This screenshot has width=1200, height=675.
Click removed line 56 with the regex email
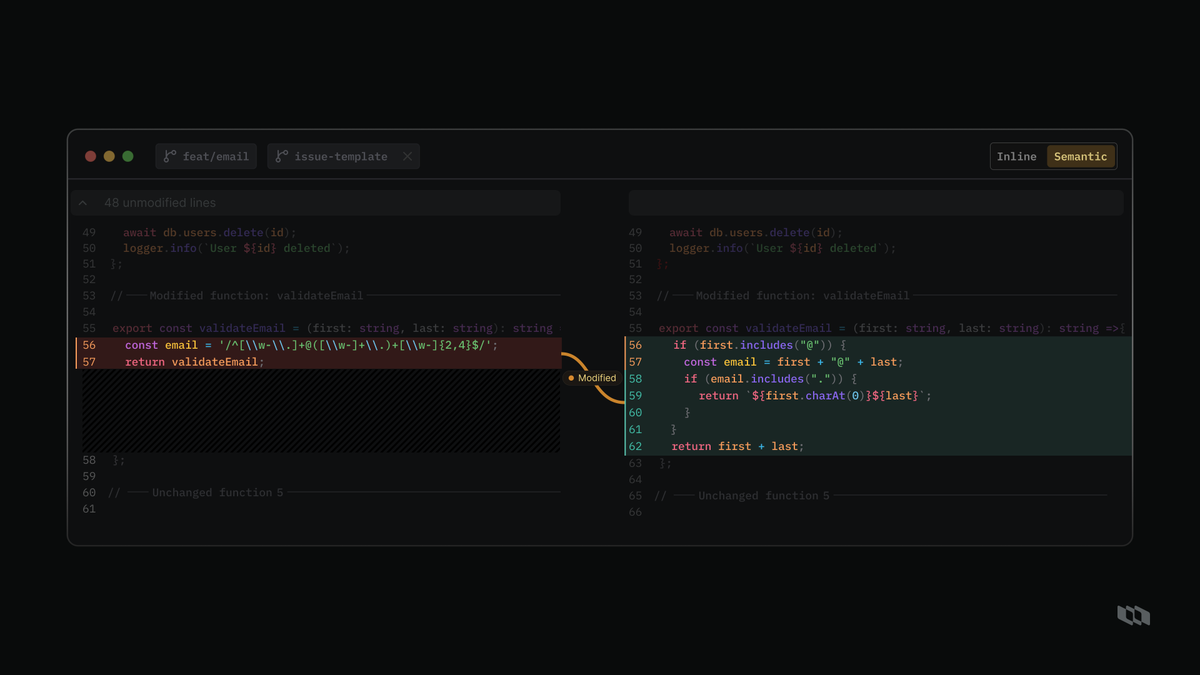[x=318, y=345]
